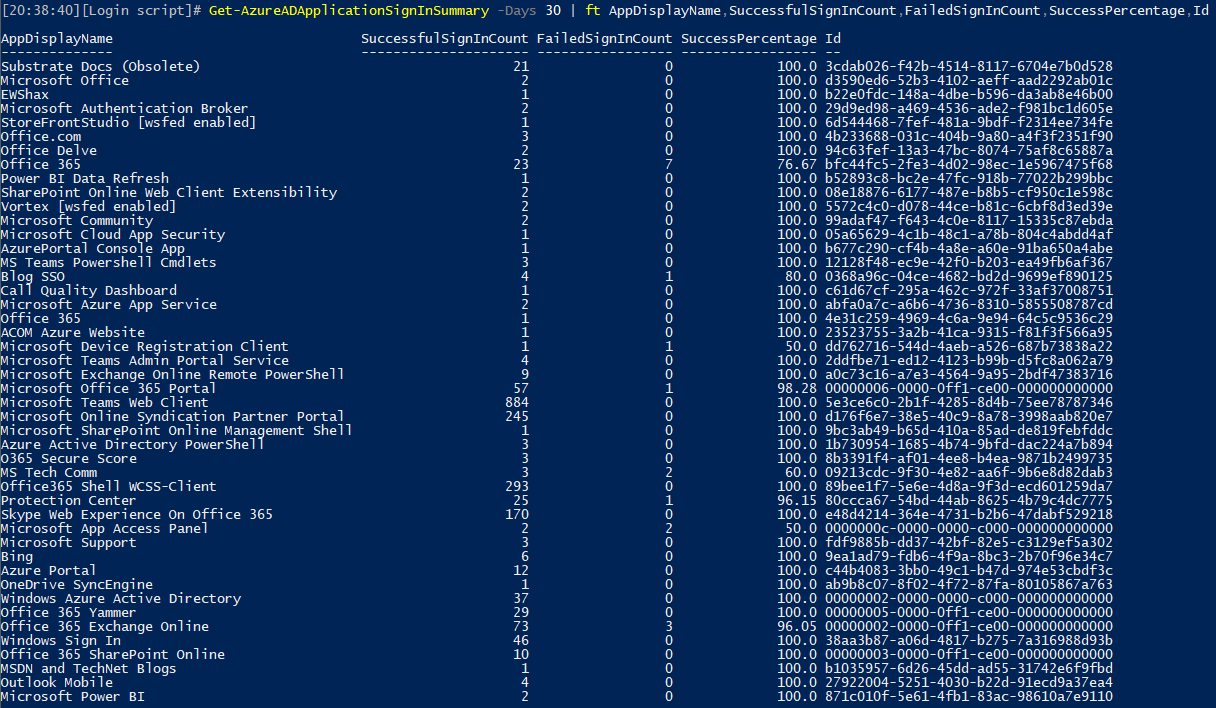Click the ACOM Azure Website entry

click(73, 332)
